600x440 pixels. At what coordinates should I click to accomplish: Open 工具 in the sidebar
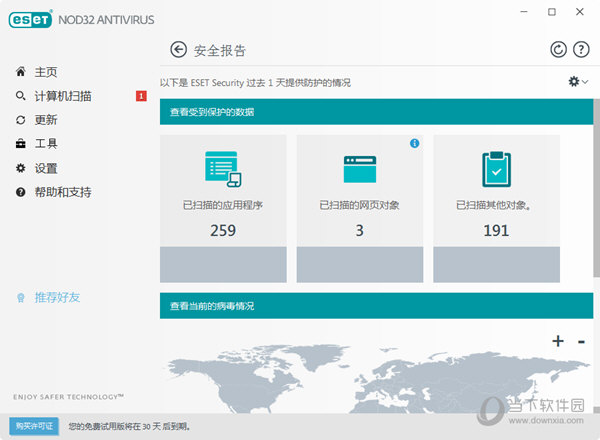46,144
